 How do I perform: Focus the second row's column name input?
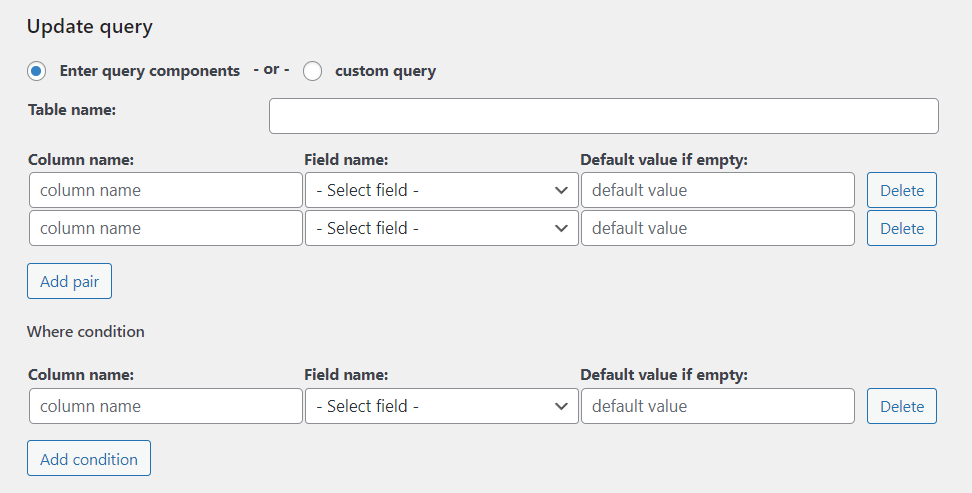coord(166,228)
